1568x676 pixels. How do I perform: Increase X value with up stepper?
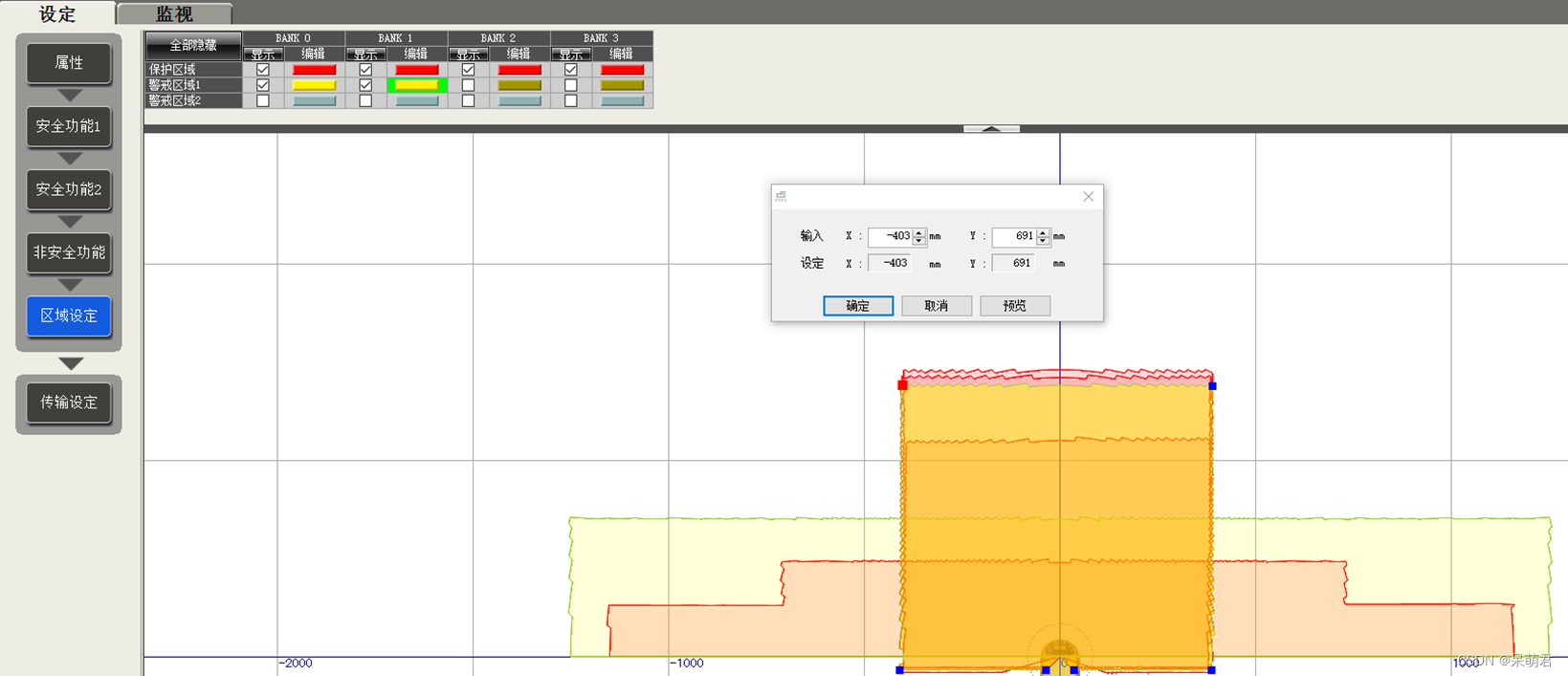click(x=919, y=232)
